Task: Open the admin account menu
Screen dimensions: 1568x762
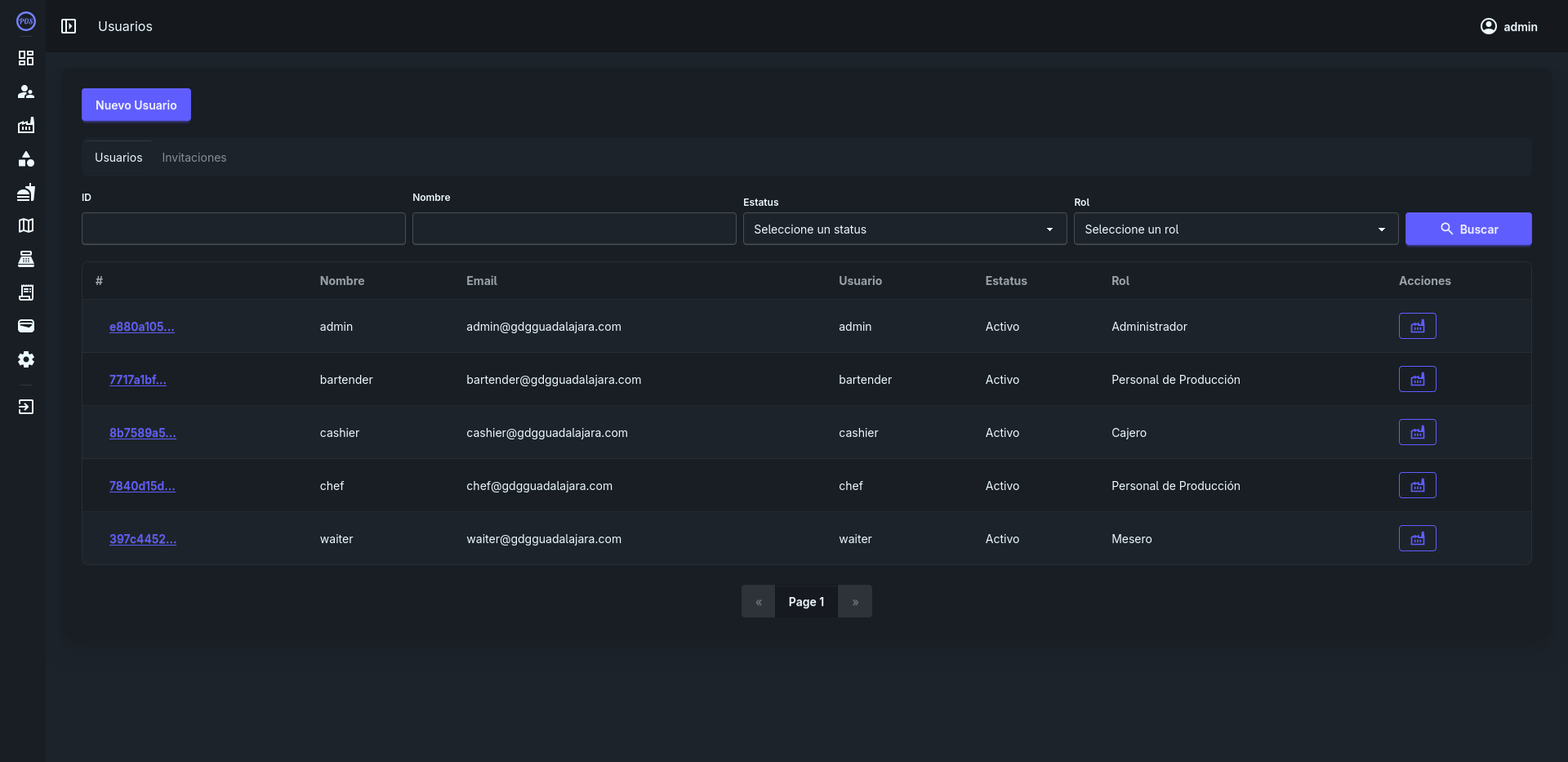Action: pos(1508,27)
